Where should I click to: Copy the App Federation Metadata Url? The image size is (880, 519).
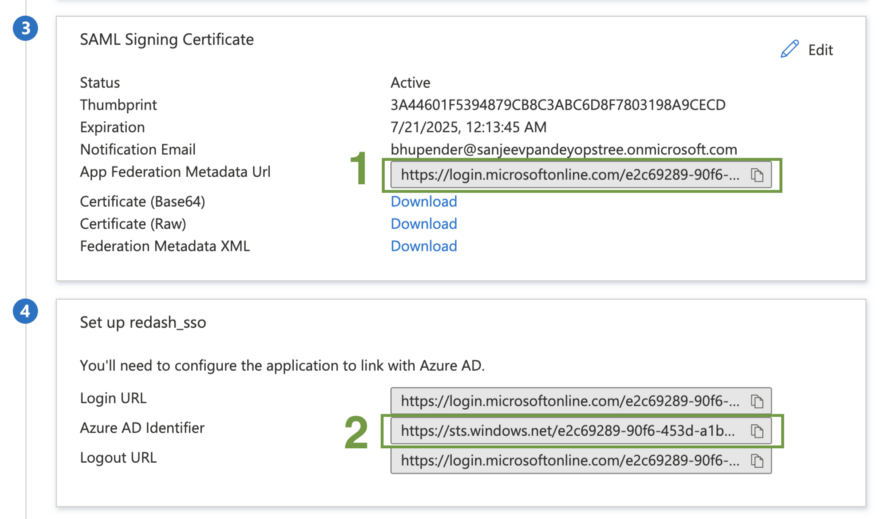(x=758, y=175)
